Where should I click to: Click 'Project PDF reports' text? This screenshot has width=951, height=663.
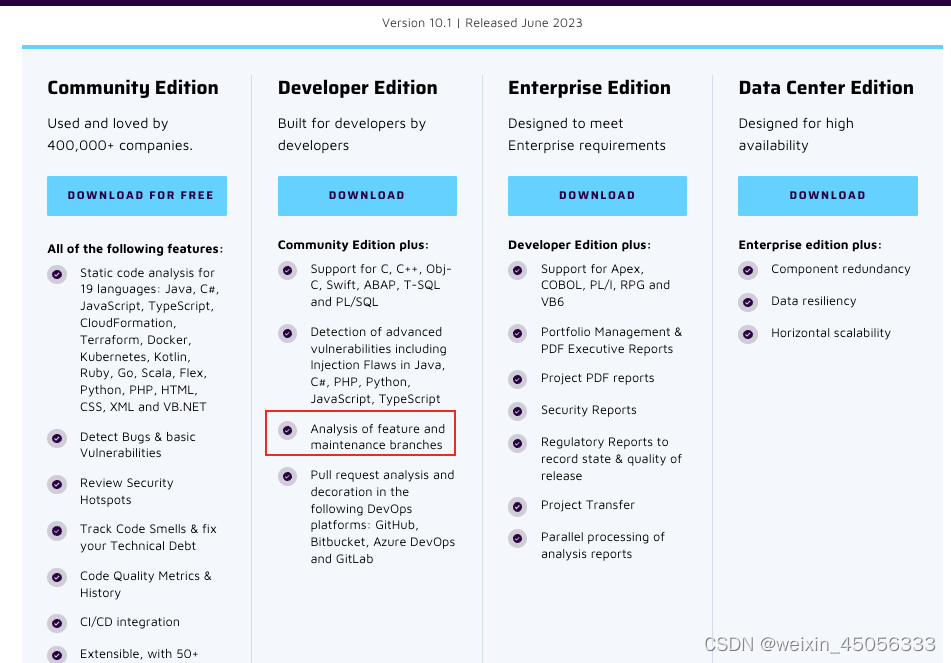point(597,379)
